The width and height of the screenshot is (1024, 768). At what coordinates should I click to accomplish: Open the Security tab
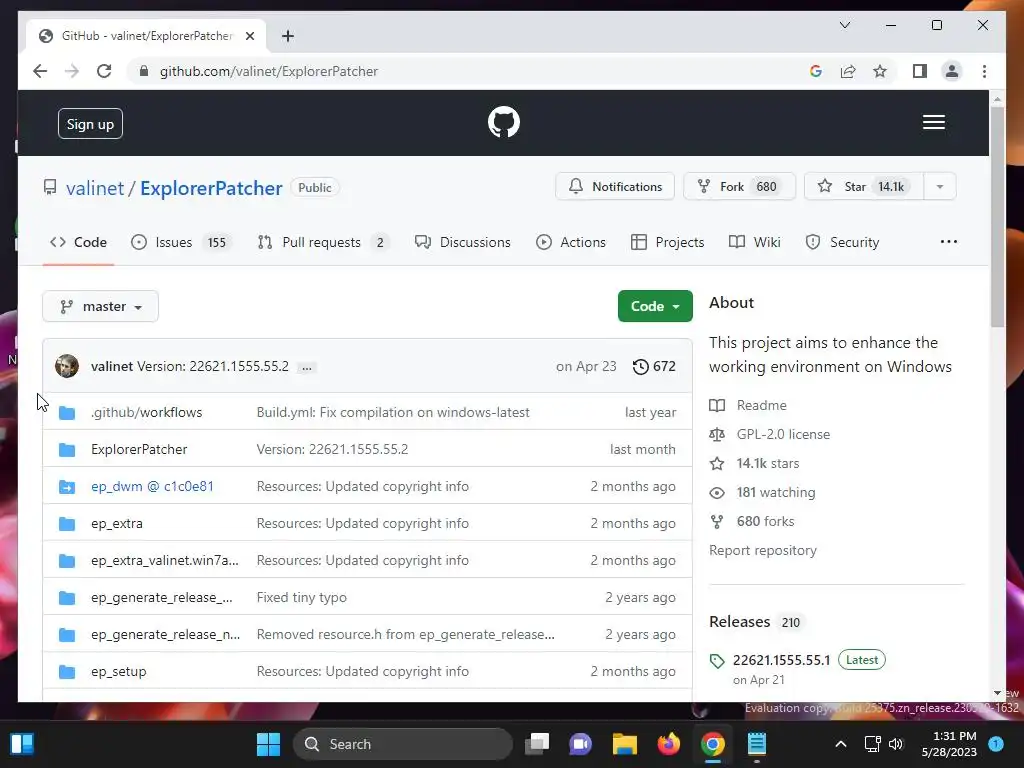coord(842,242)
